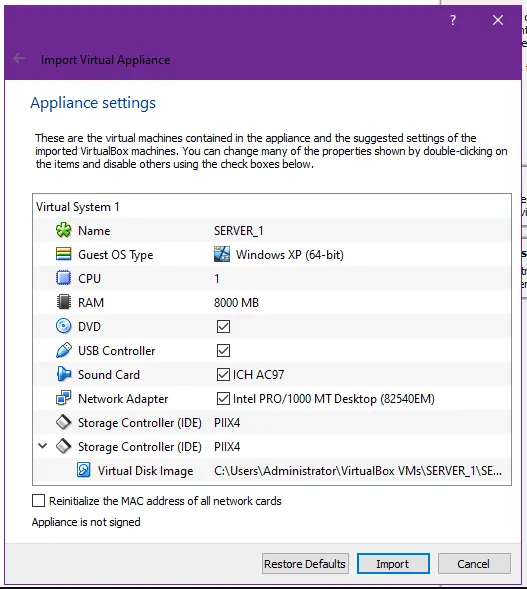
Task: Uncheck the DVD checkbox
Action: pyautogui.click(x=223, y=326)
